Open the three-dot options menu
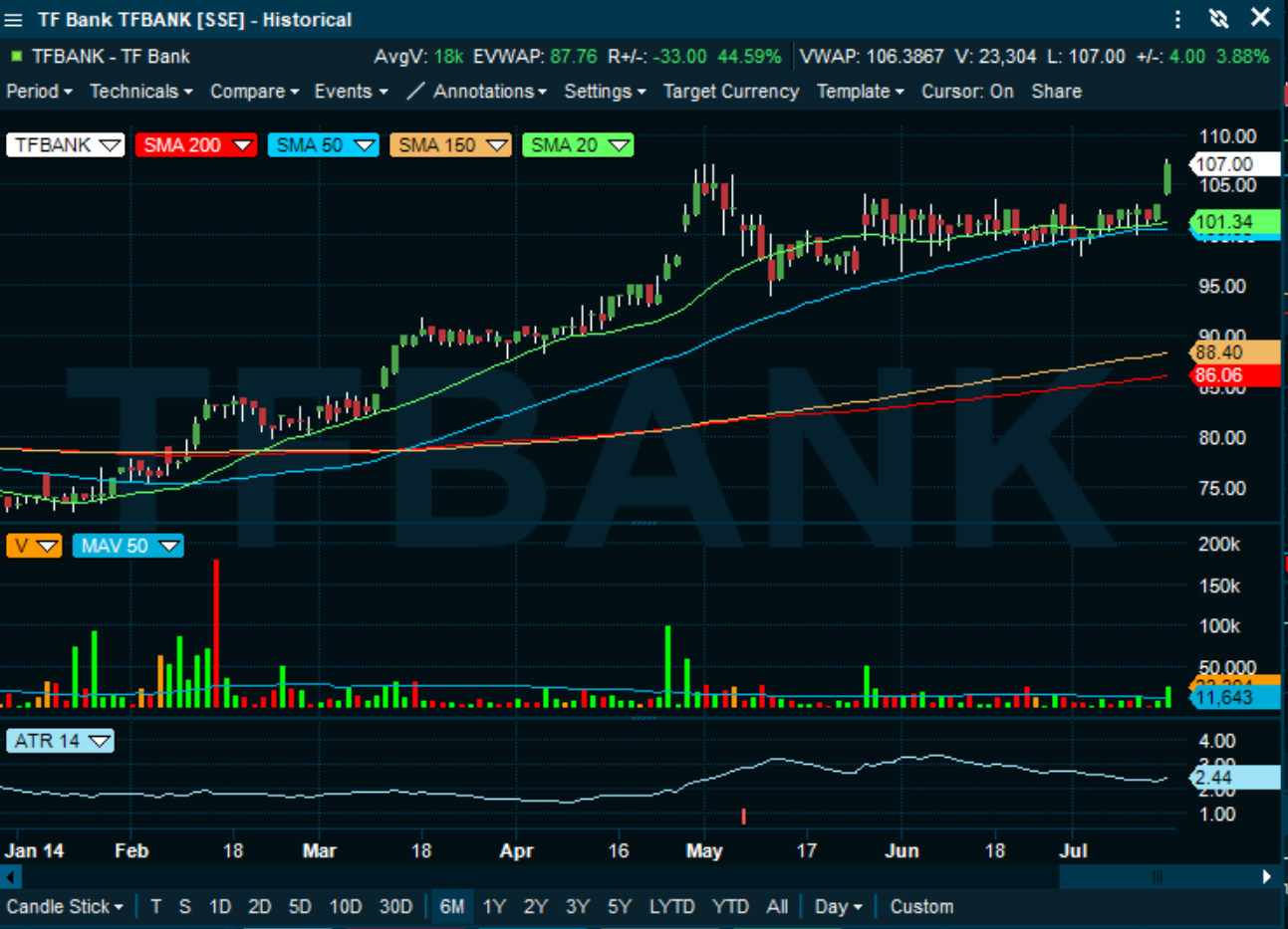 [1177, 20]
